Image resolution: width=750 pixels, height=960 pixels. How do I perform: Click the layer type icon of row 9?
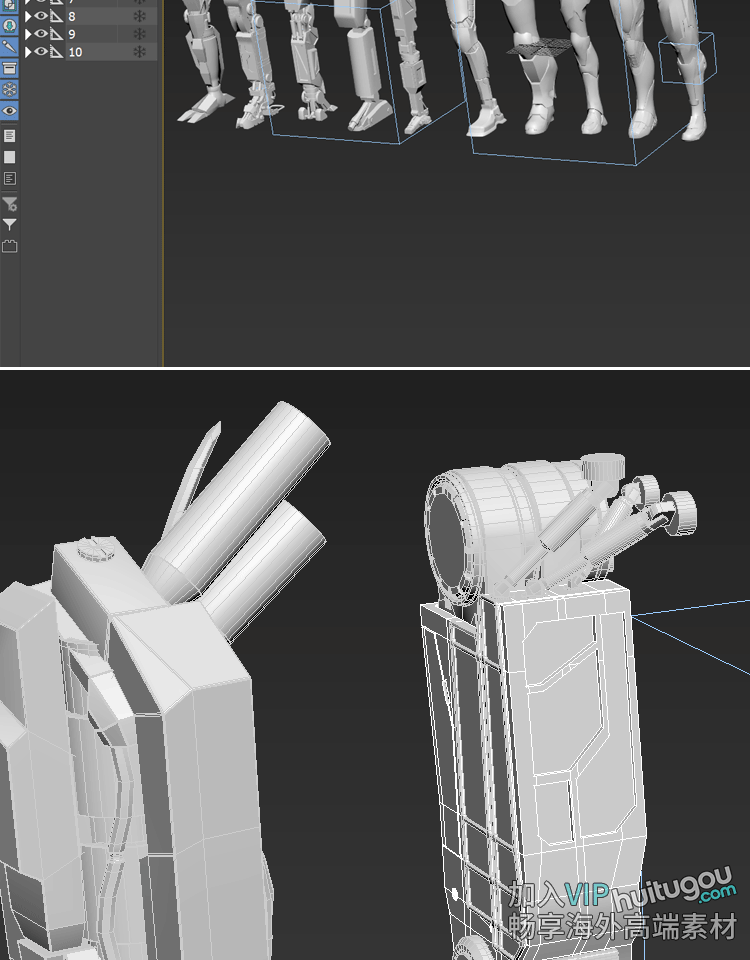56,34
